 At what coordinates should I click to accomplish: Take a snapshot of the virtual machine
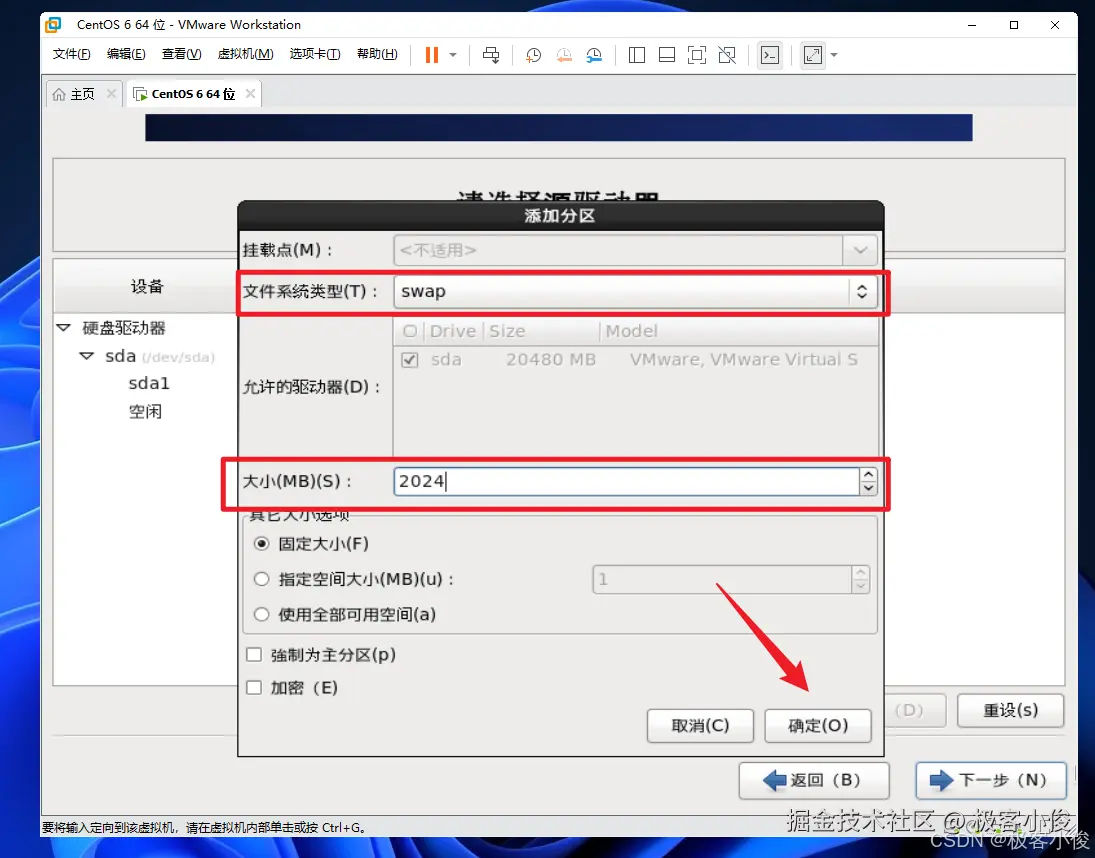click(x=534, y=54)
